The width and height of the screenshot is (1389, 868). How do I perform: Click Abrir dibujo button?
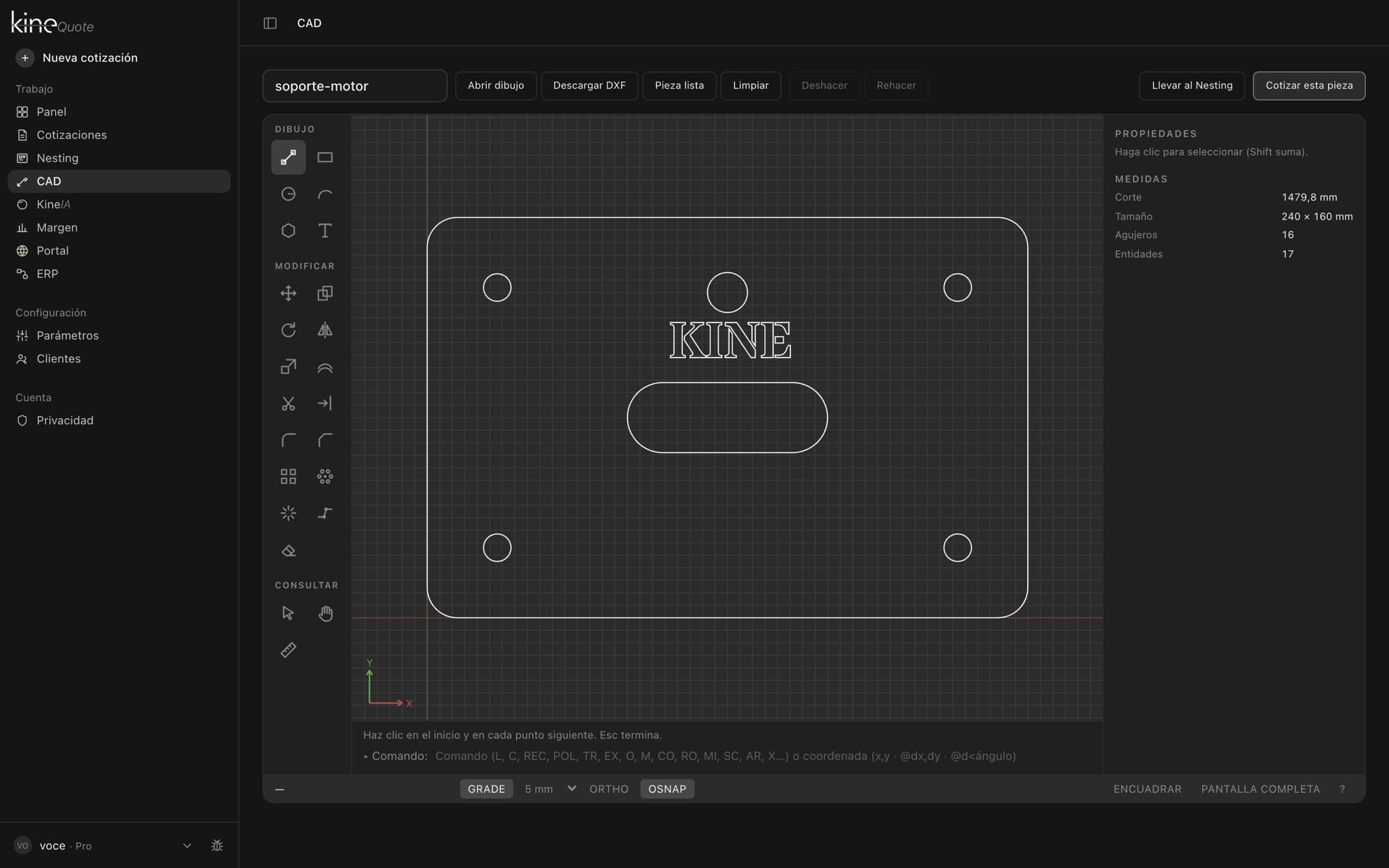click(496, 86)
